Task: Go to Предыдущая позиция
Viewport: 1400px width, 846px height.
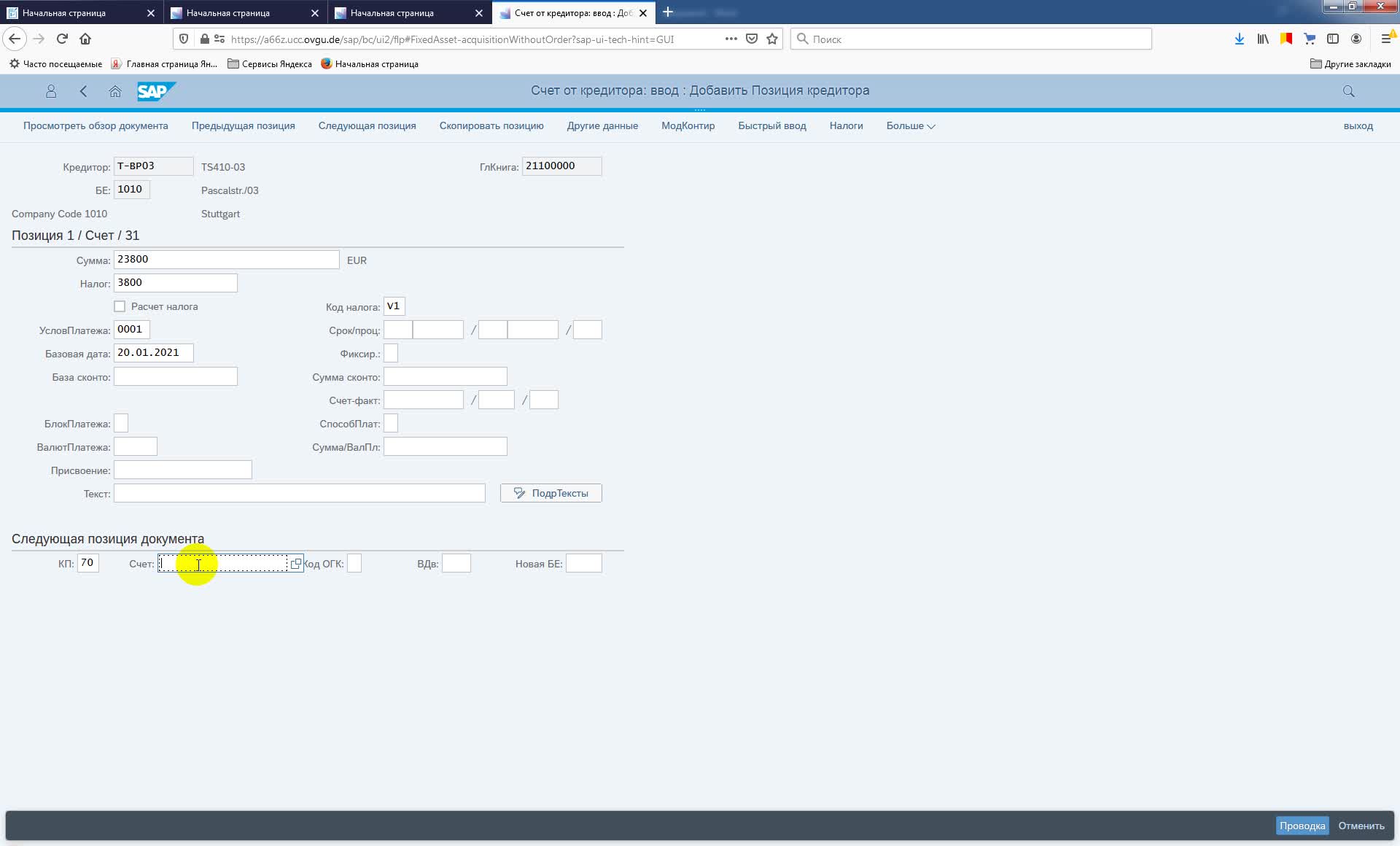Action: pos(244,125)
